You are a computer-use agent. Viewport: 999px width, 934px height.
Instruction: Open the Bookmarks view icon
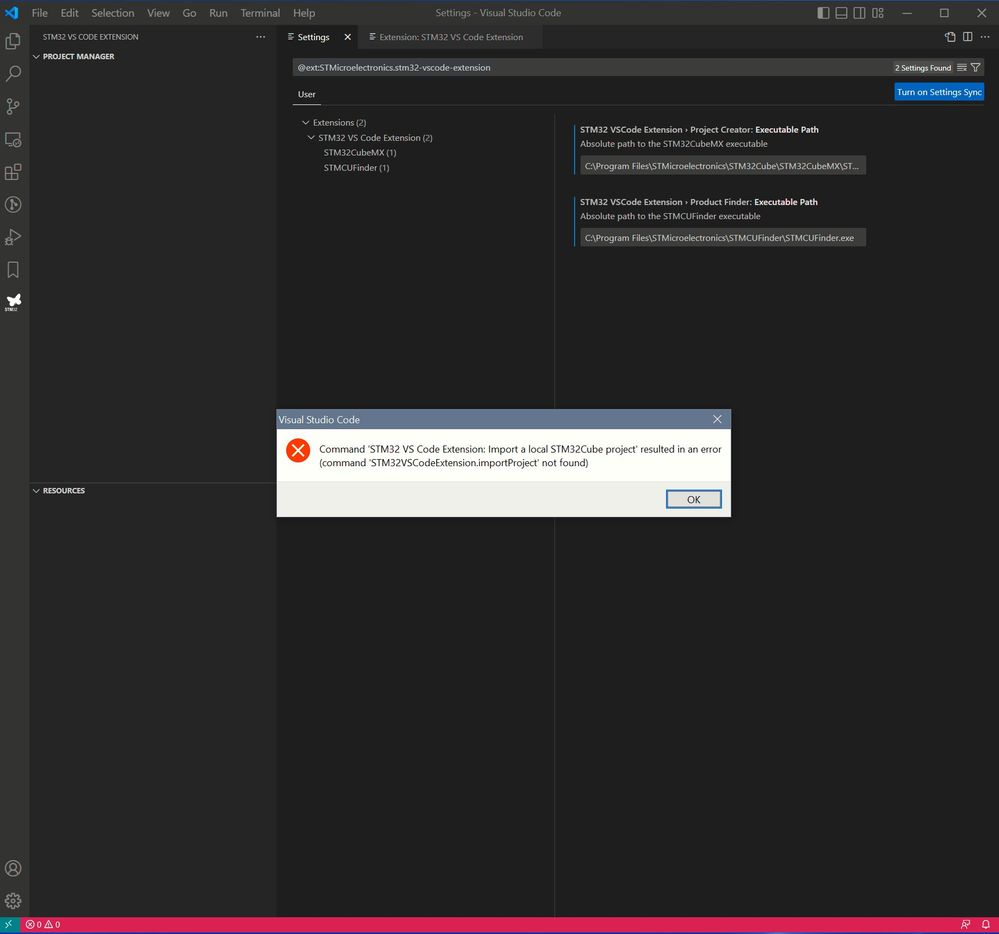click(x=13, y=269)
